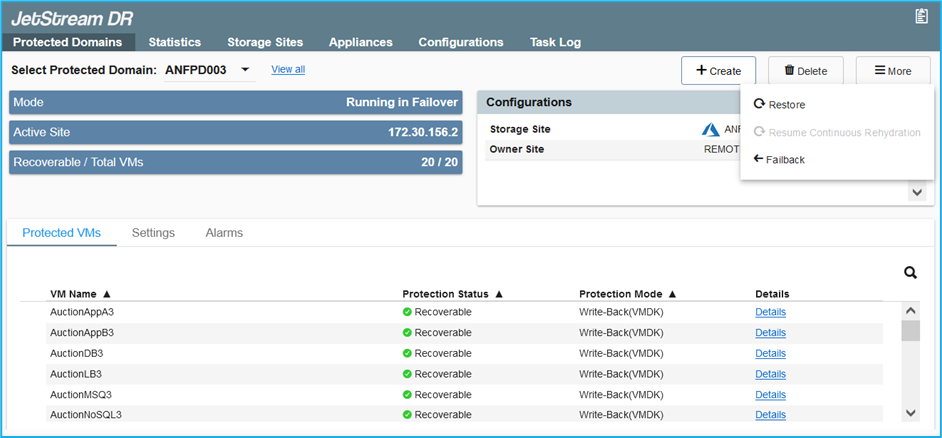
Task: Choose Restore from the More menu
Action: [x=786, y=105]
